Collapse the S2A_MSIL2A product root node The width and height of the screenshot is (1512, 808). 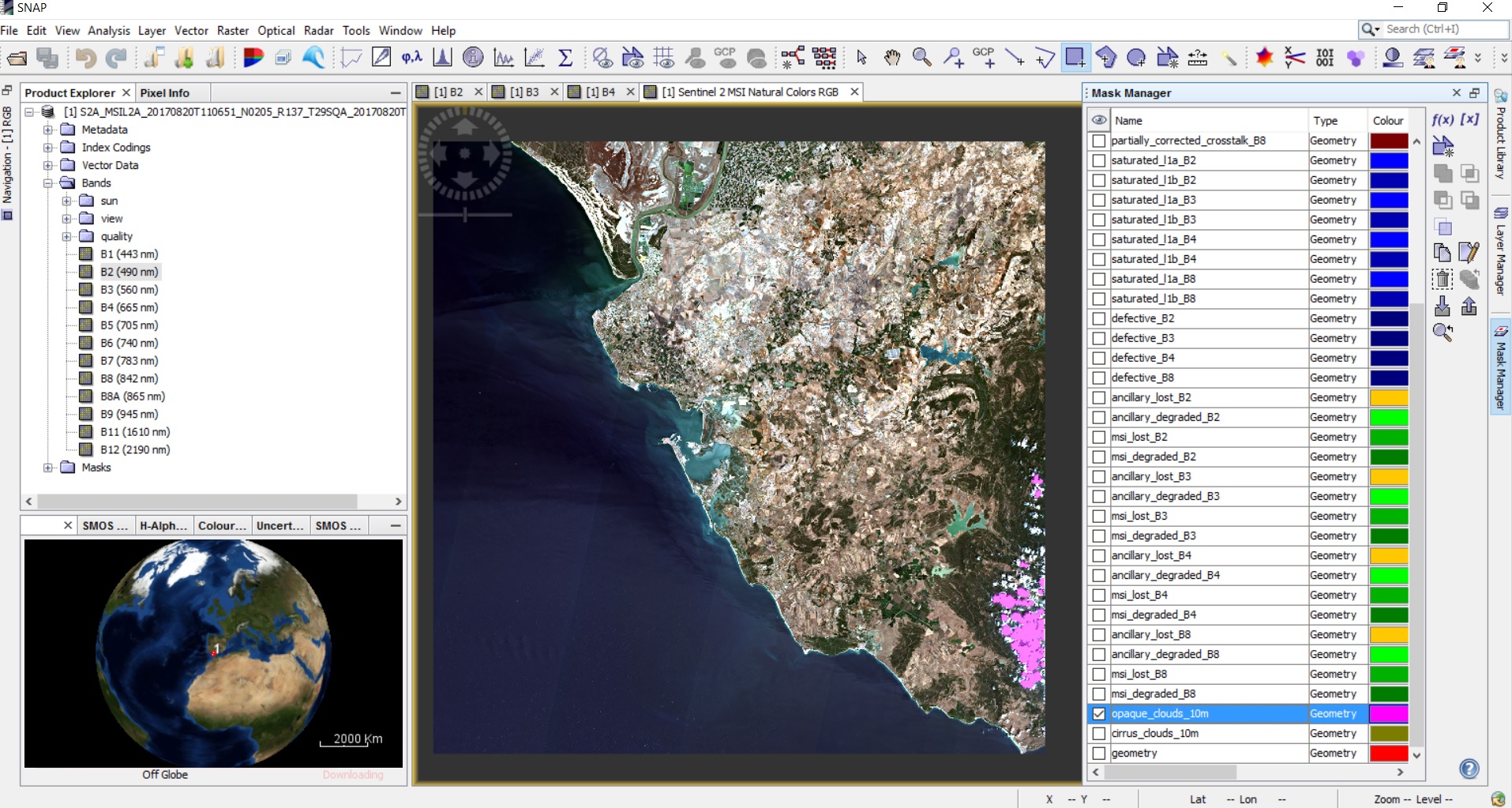[x=29, y=112]
